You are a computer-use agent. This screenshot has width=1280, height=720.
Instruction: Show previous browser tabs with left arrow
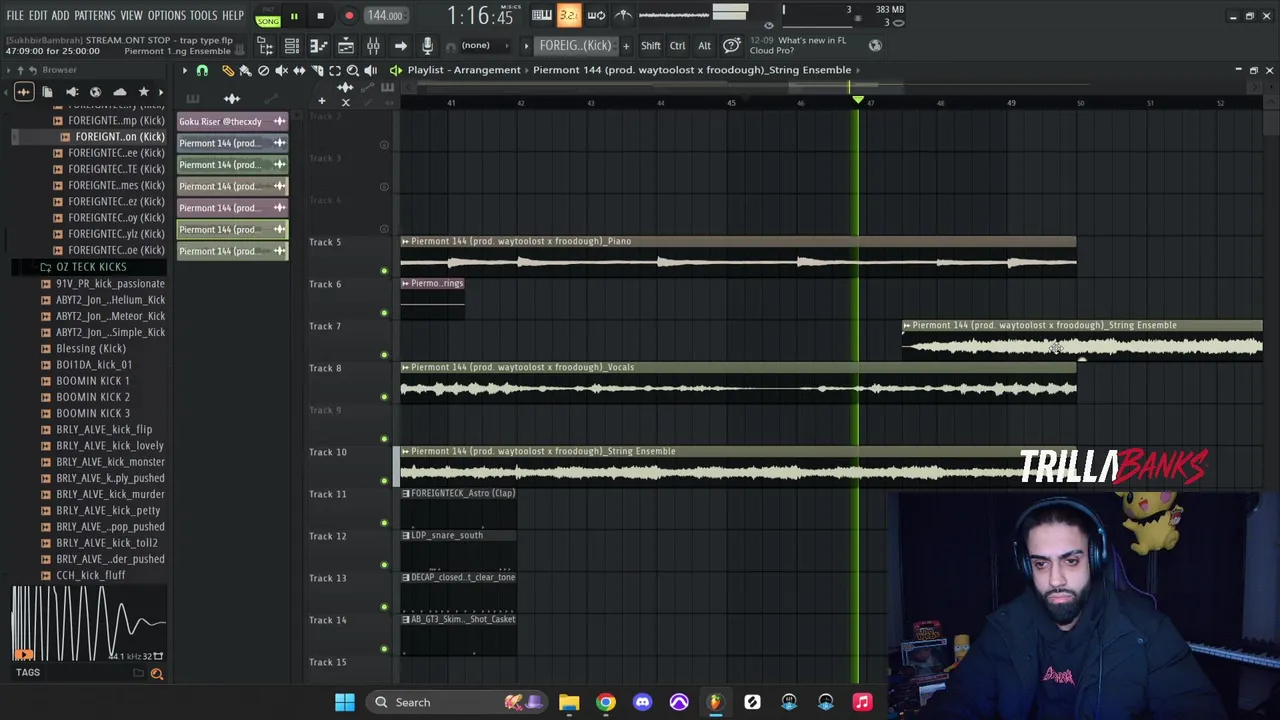point(7,92)
